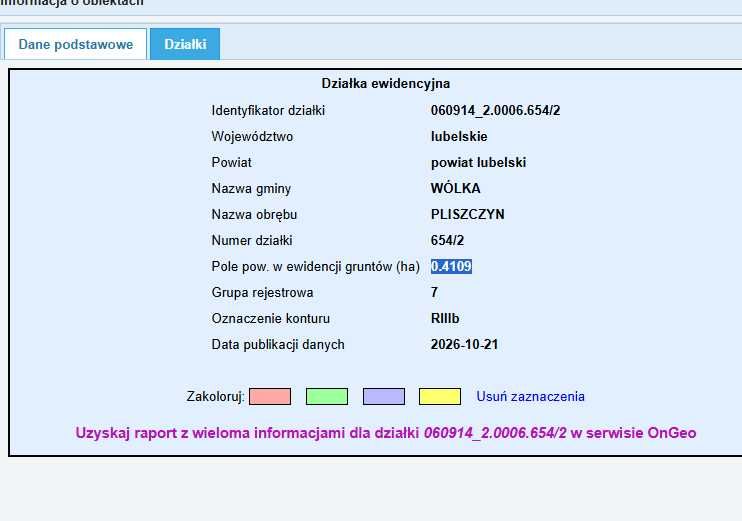
Task: Switch to the Dane podstawowe tab
Action: 76,44
